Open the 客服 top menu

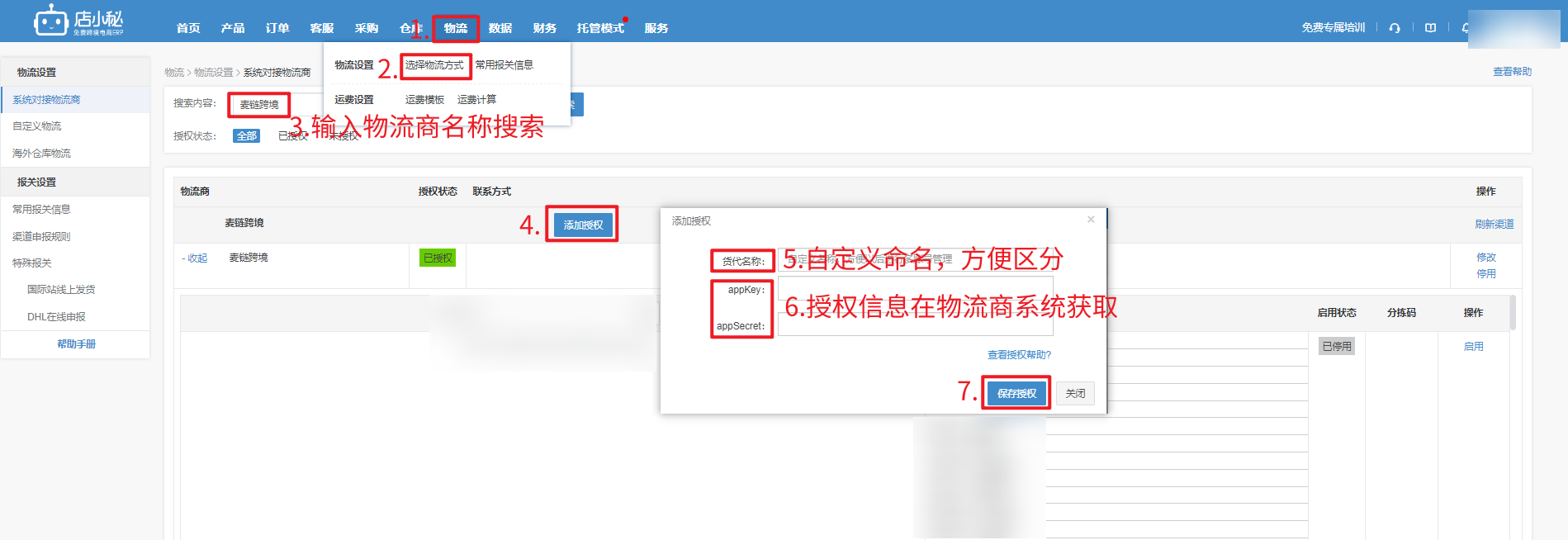coord(322,28)
